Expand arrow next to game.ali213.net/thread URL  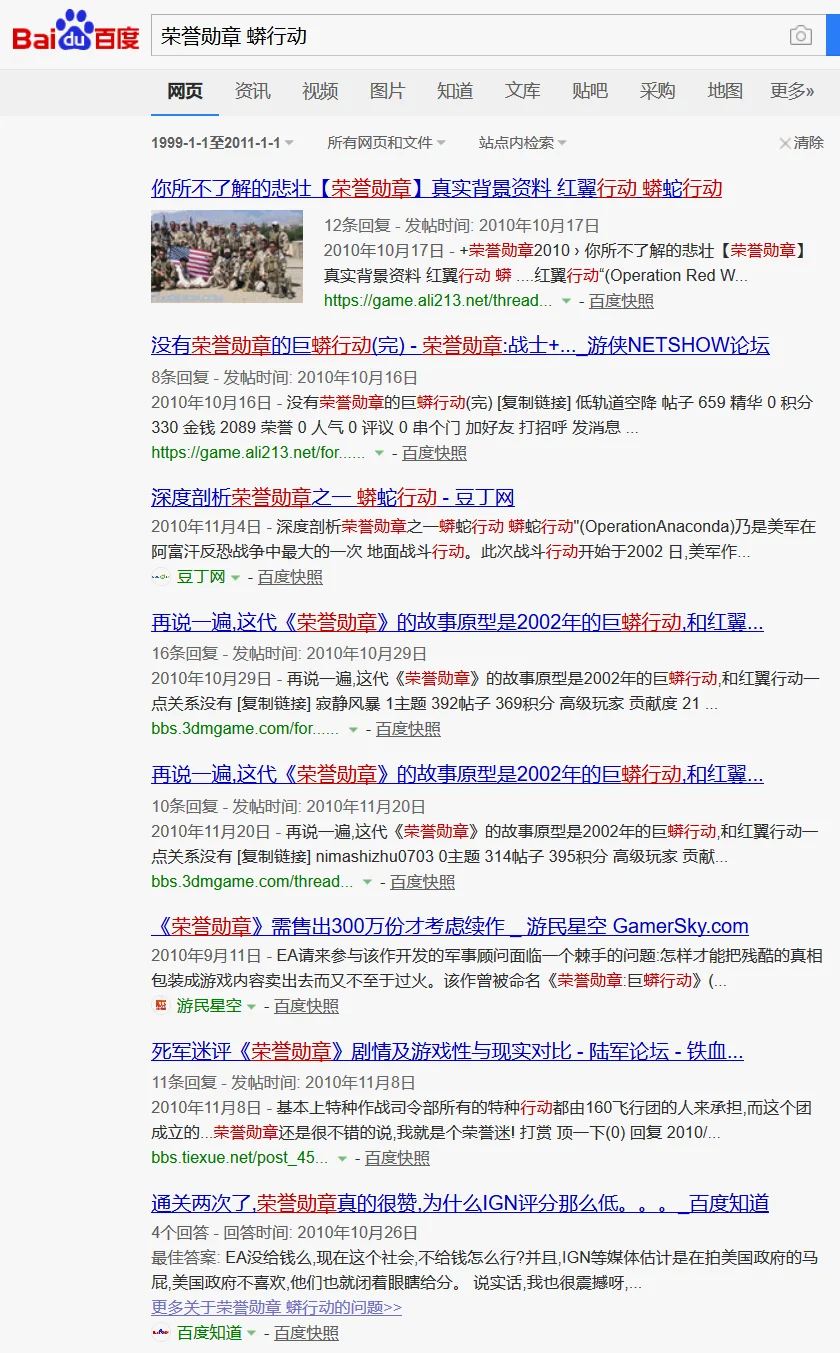pyautogui.click(x=566, y=301)
